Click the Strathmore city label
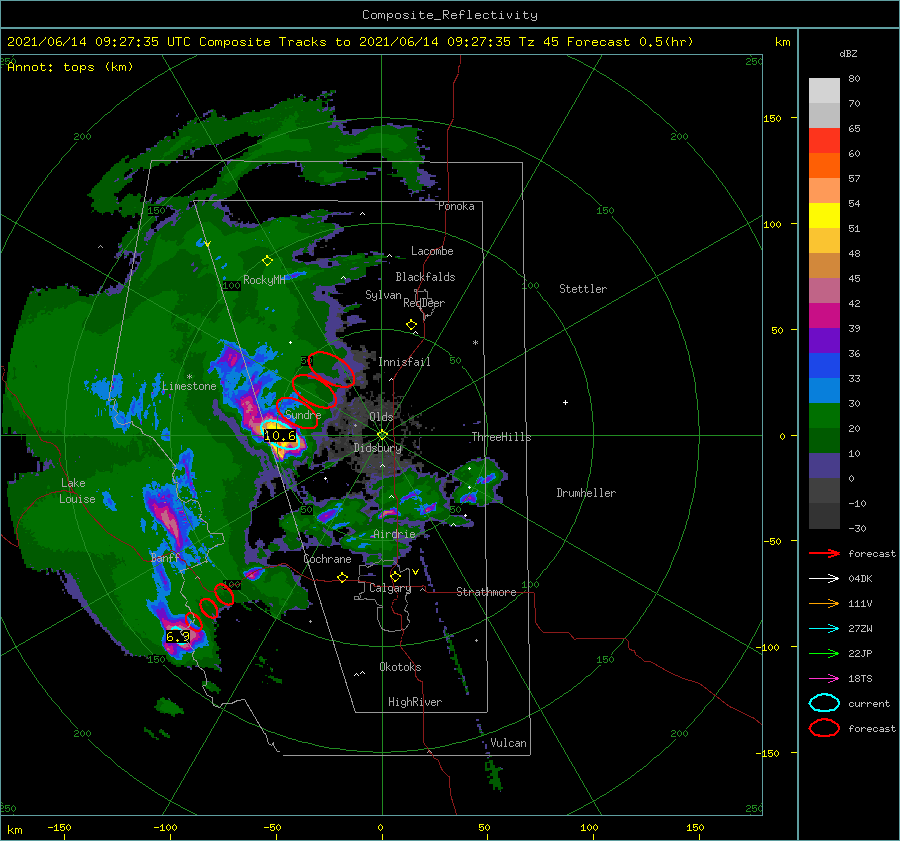Viewport: 900px width, 841px height. coord(486,592)
